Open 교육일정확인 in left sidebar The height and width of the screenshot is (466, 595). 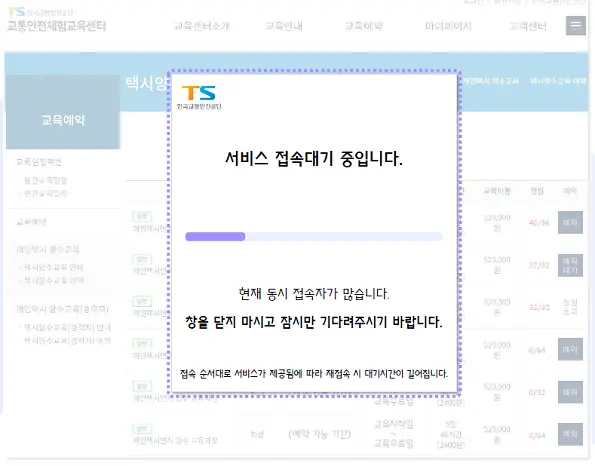(x=39, y=162)
